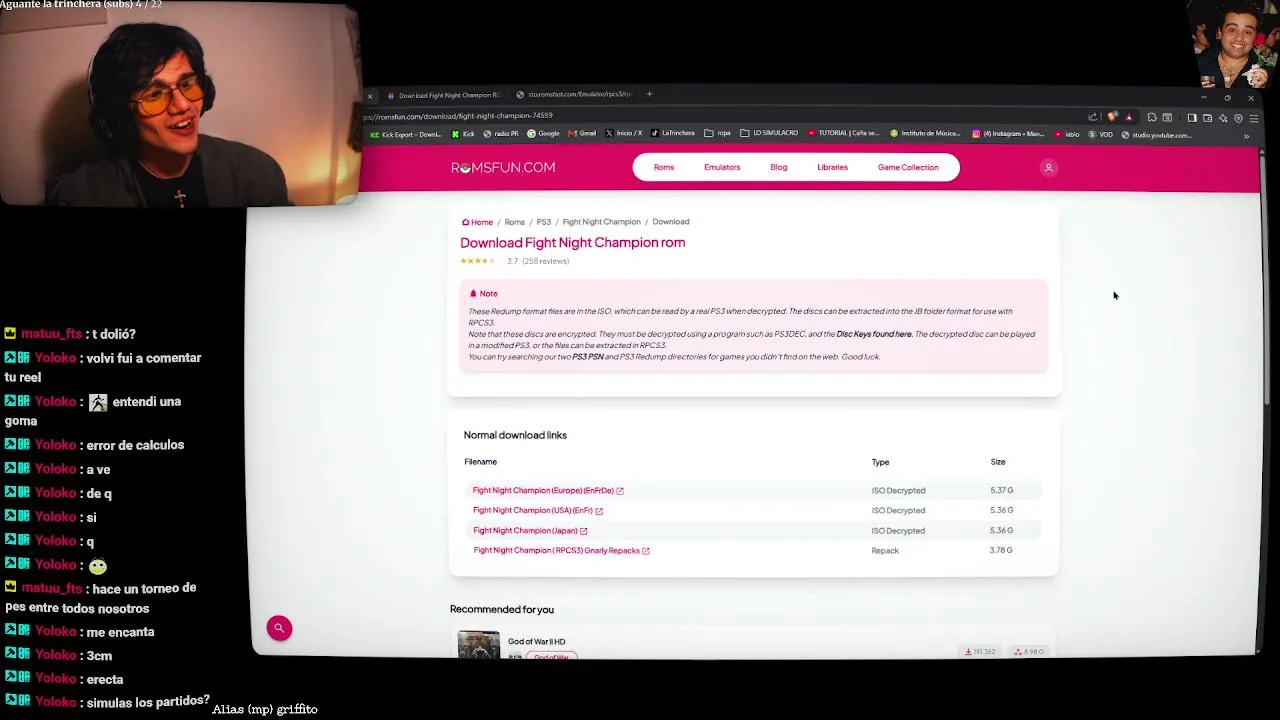Click the Roms breadcrumb link
This screenshot has width=1280, height=720.
click(x=515, y=222)
